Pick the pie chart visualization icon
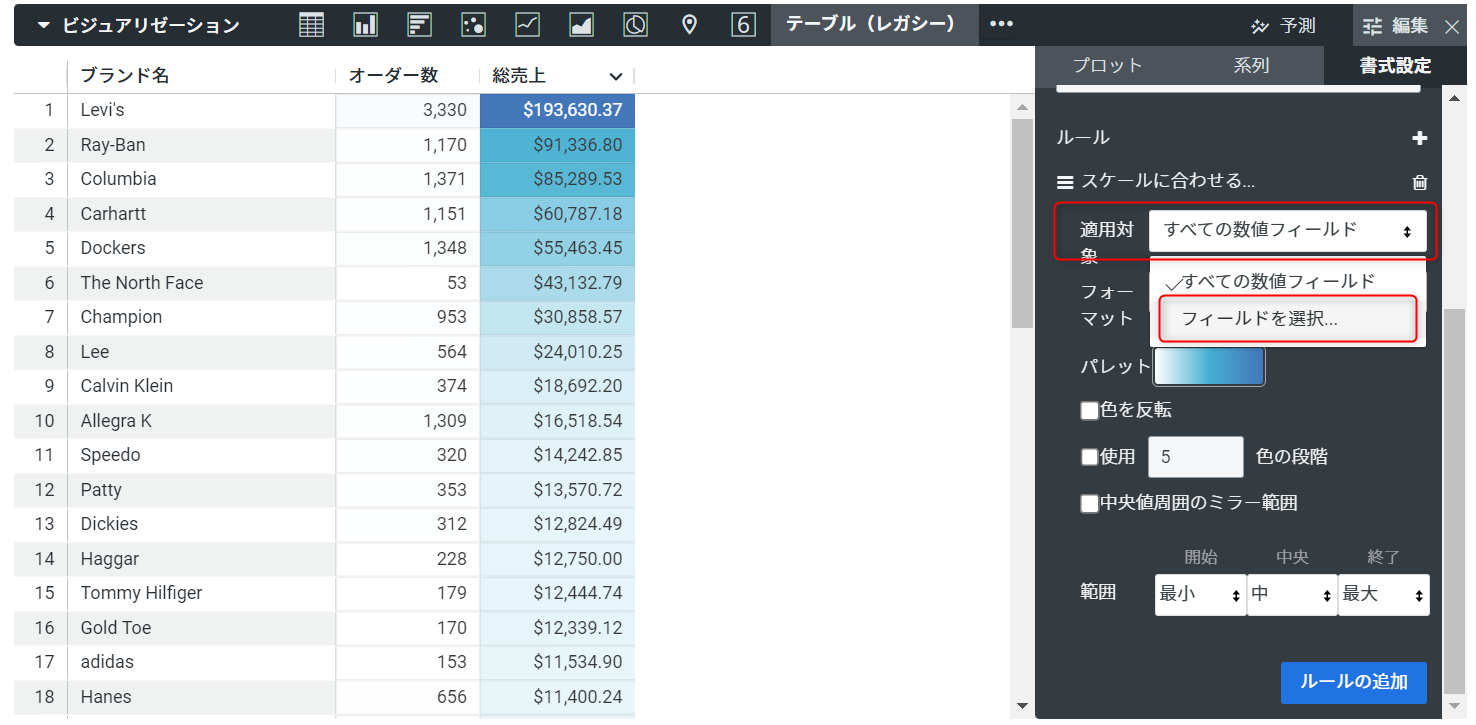1476x725 pixels. coord(635,25)
